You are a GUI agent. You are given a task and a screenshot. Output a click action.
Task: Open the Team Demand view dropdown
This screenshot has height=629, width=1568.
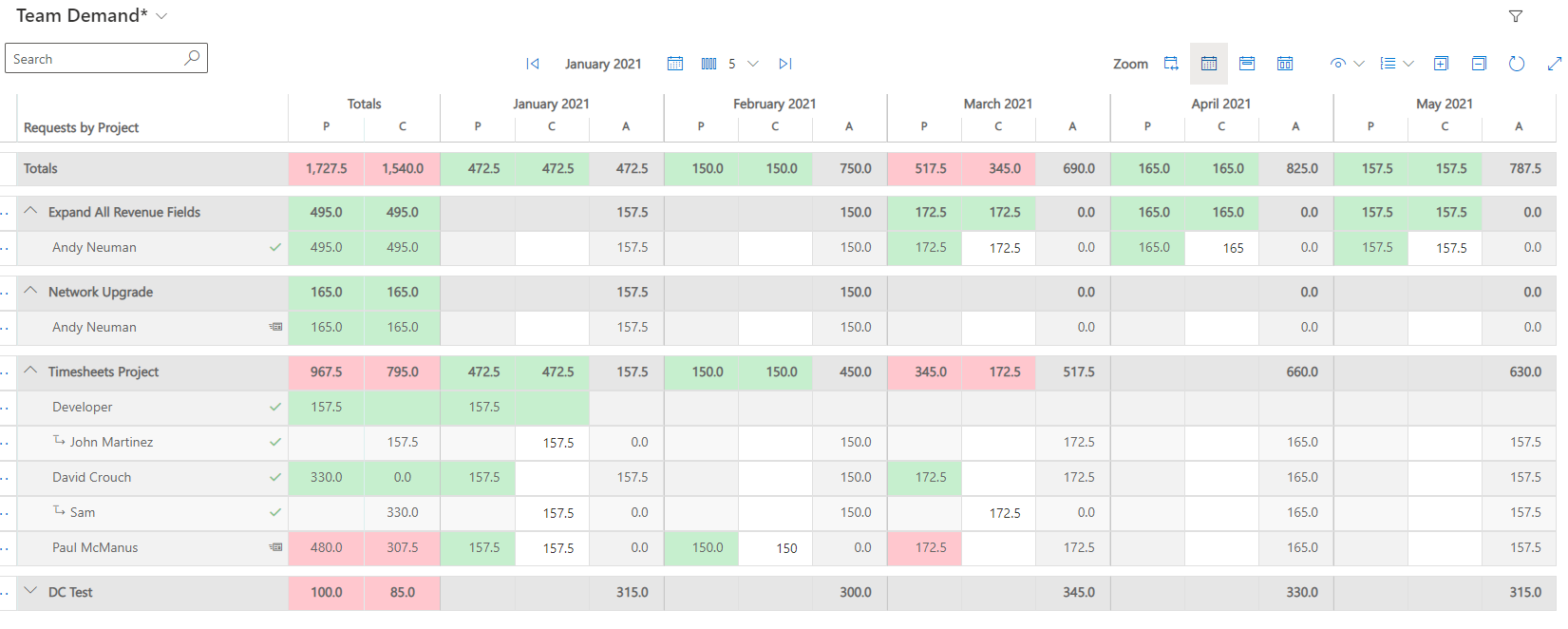point(161,16)
